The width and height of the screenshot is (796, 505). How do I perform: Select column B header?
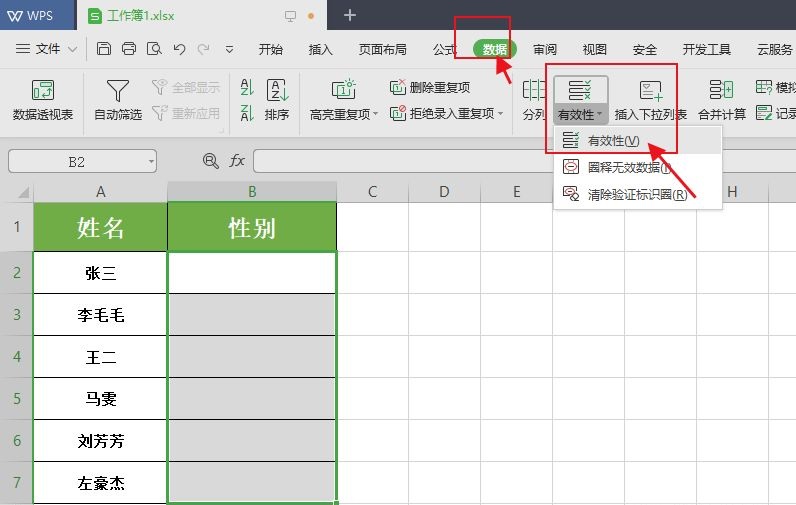click(x=252, y=192)
